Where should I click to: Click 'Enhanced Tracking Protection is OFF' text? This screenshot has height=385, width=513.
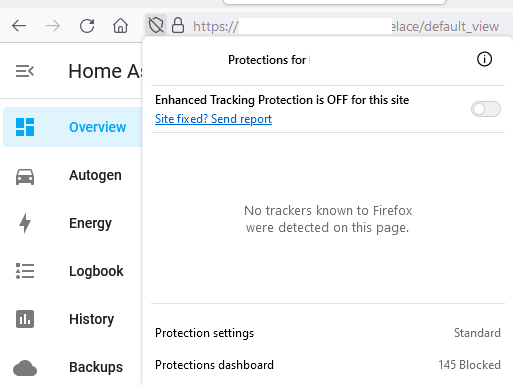[282, 100]
